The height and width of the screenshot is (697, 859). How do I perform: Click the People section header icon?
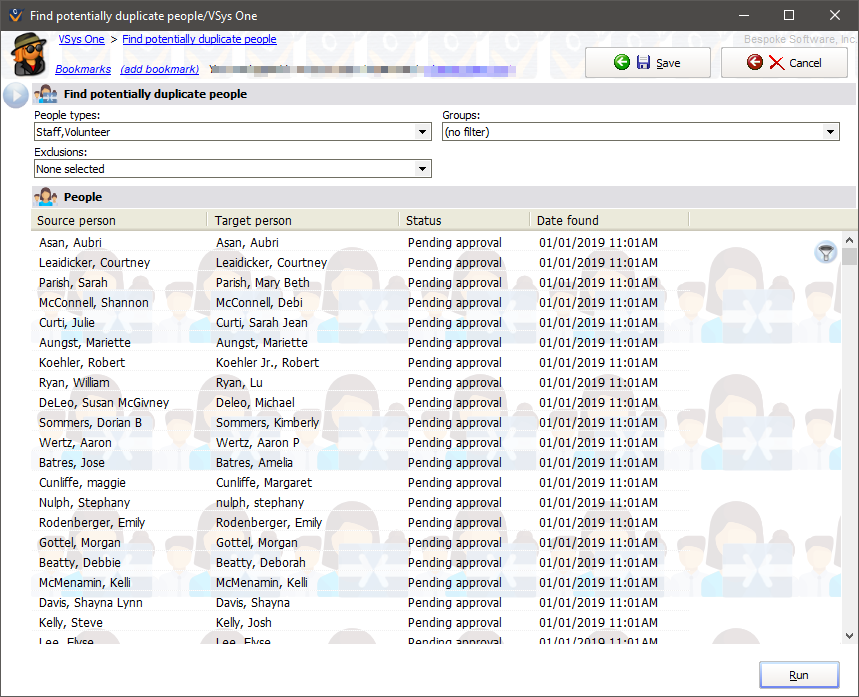pos(46,197)
